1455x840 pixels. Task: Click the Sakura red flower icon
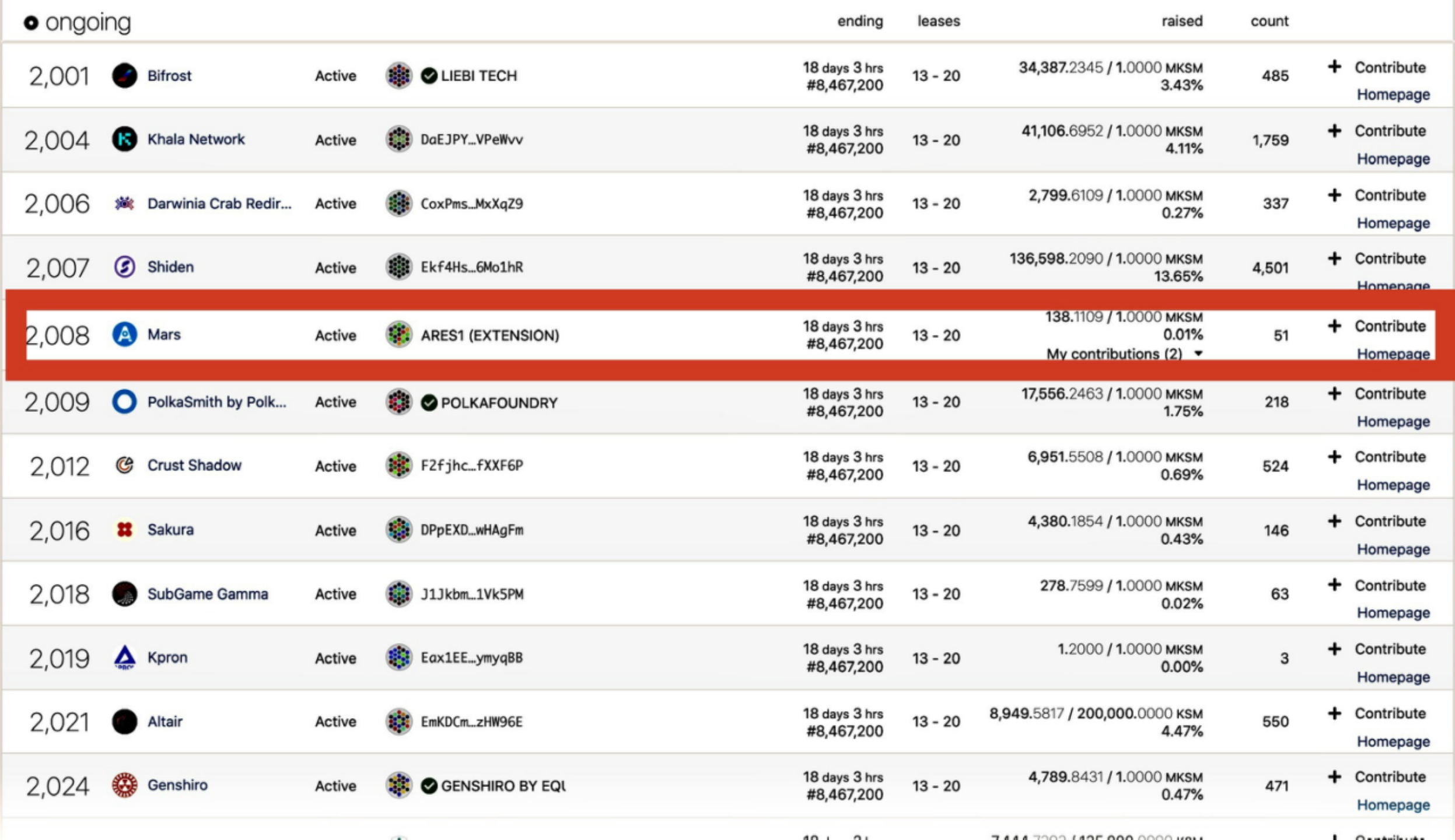coord(124,530)
